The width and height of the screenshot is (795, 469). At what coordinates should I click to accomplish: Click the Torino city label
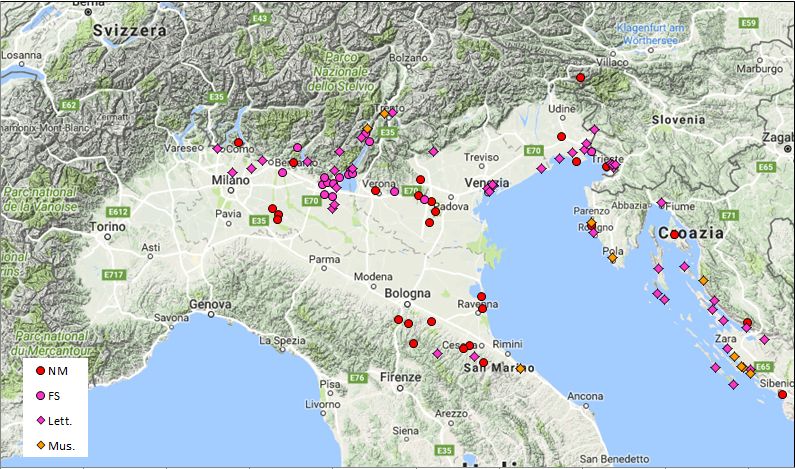point(107,227)
